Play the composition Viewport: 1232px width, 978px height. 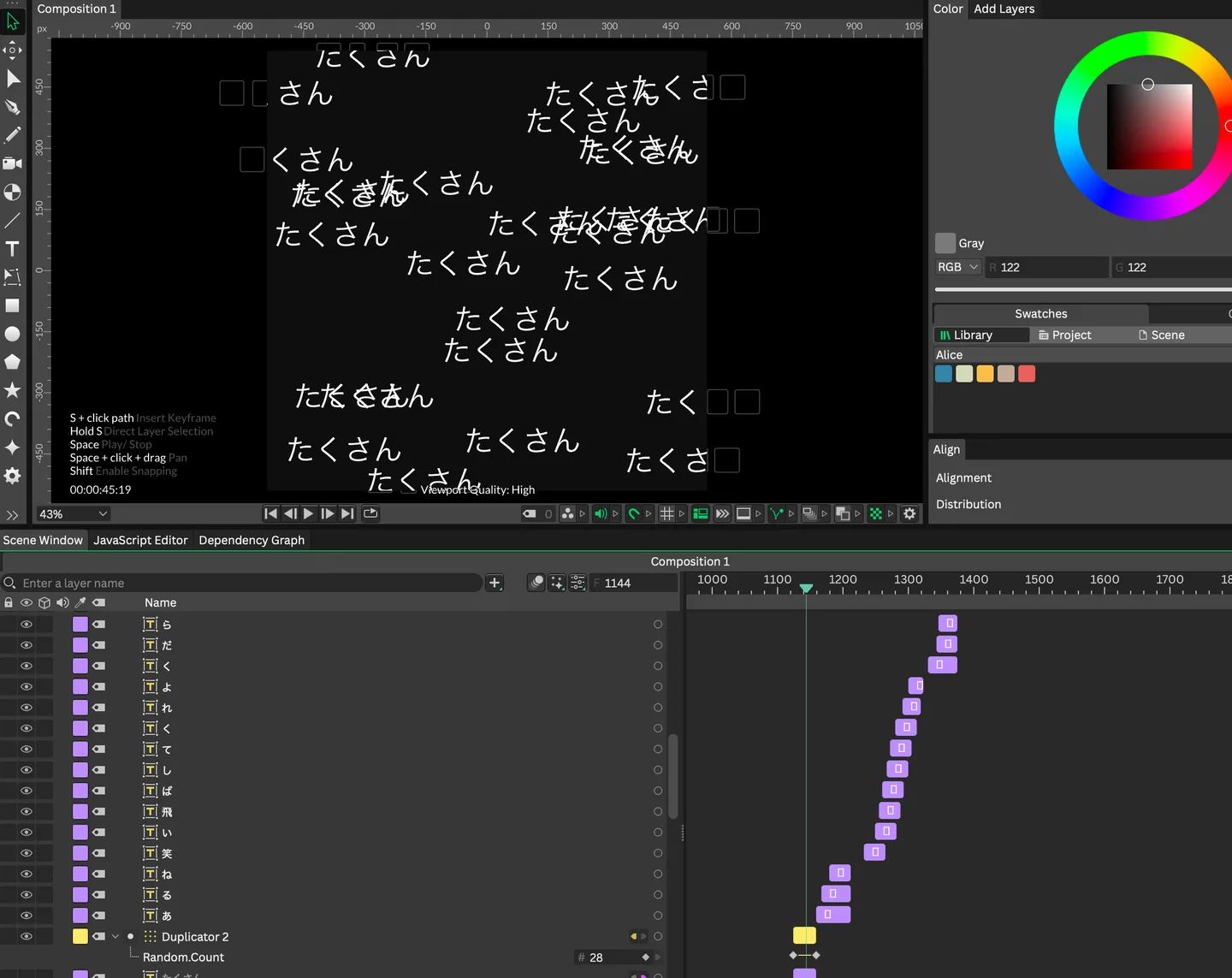(x=308, y=513)
